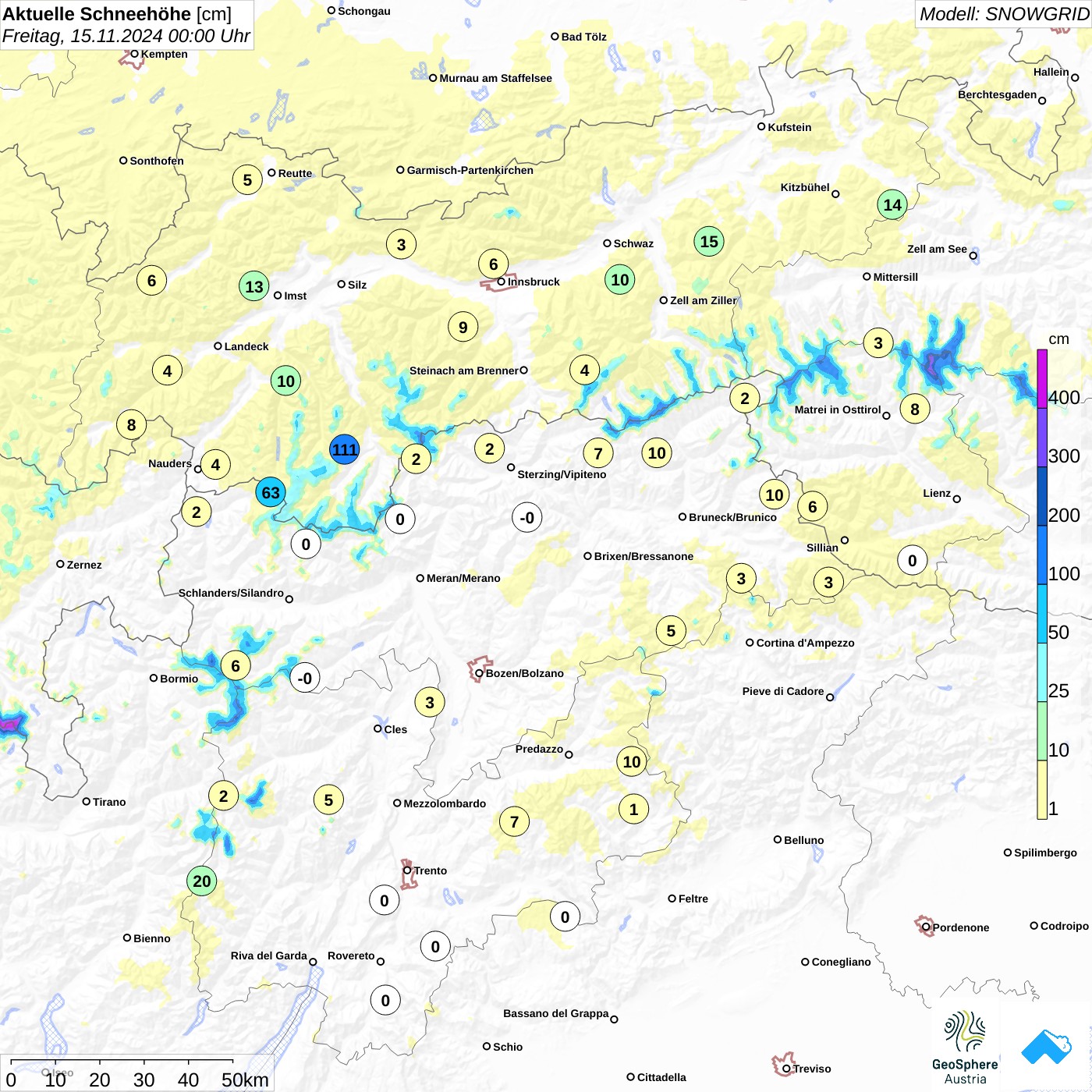Screen dimensions: 1092x1092
Task: Click the 9 cm marker south of Innsbruck
Action: pos(463,328)
